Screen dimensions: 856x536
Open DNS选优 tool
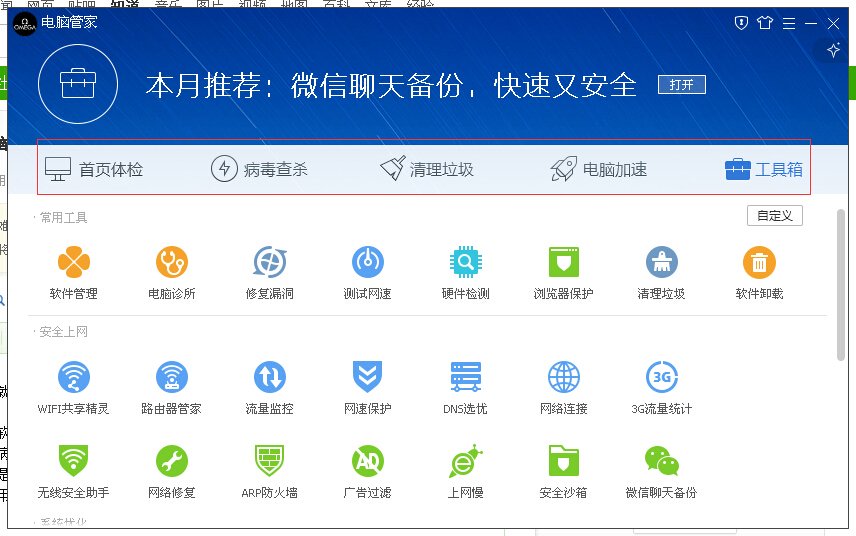click(466, 388)
